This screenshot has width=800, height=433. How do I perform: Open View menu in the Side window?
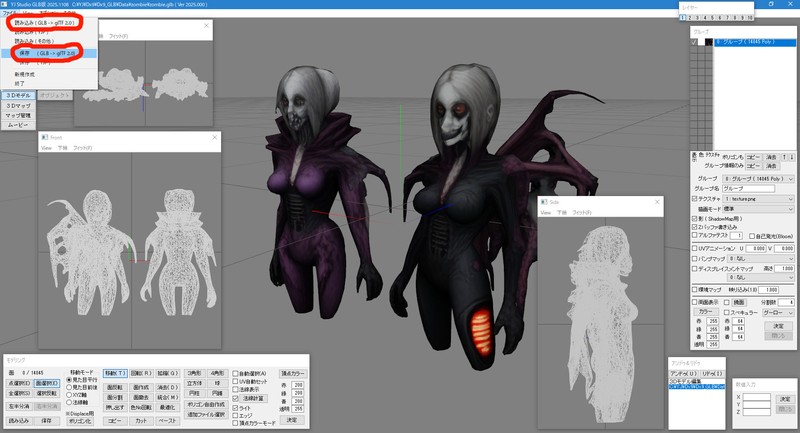(545, 212)
